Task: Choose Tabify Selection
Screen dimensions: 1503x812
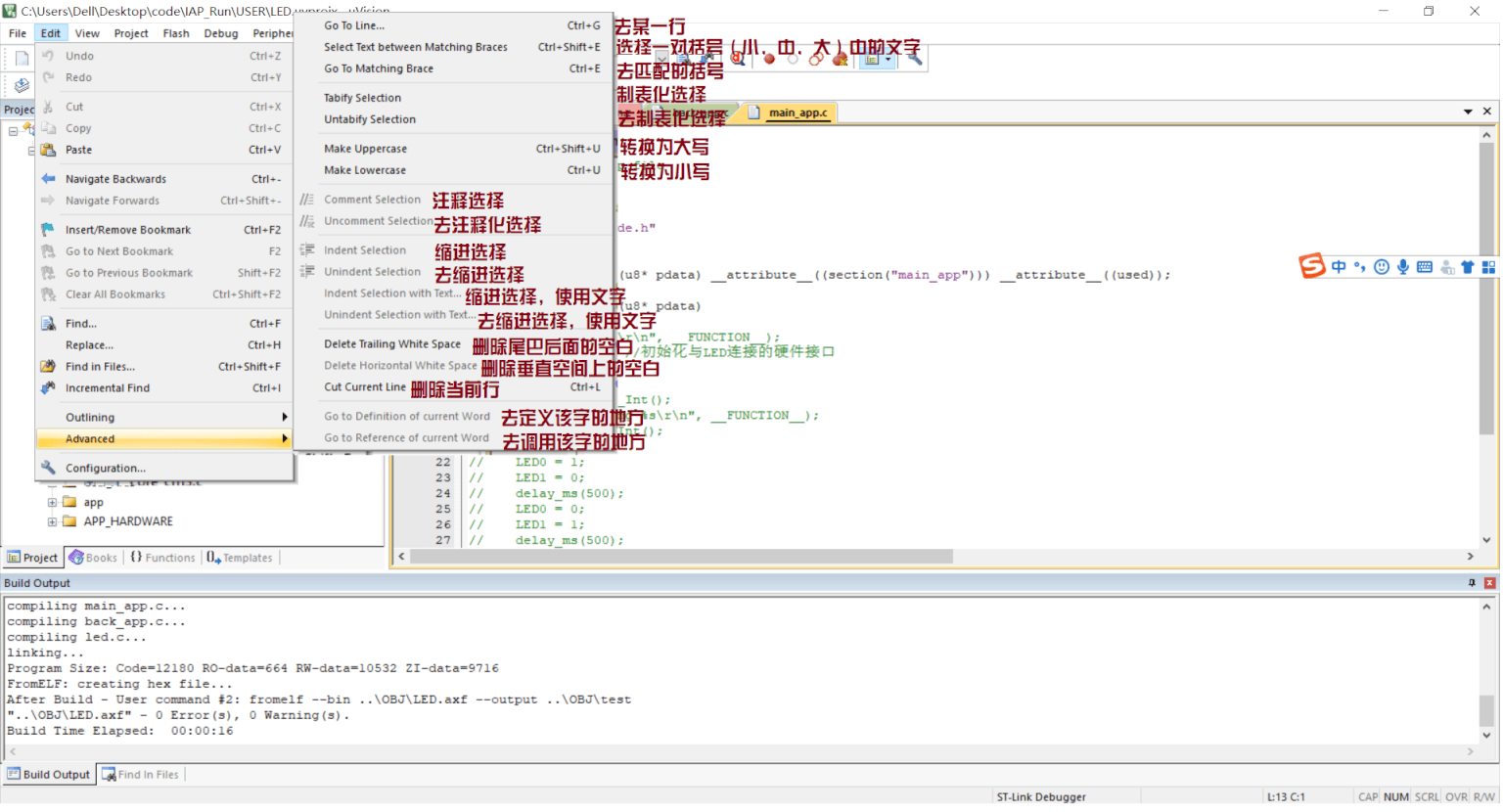Action: (454, 98)
